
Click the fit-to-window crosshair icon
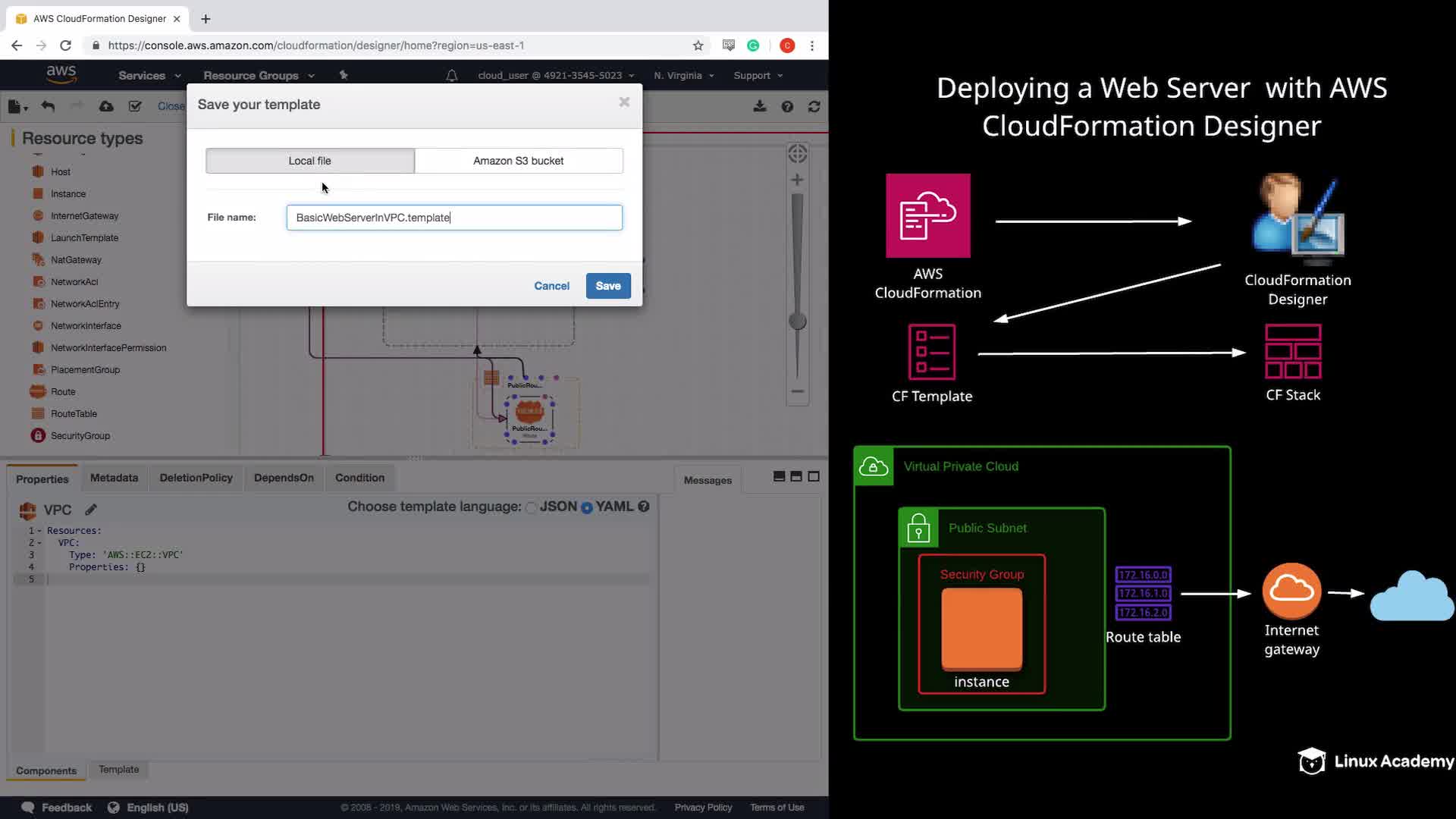(797, 154)
